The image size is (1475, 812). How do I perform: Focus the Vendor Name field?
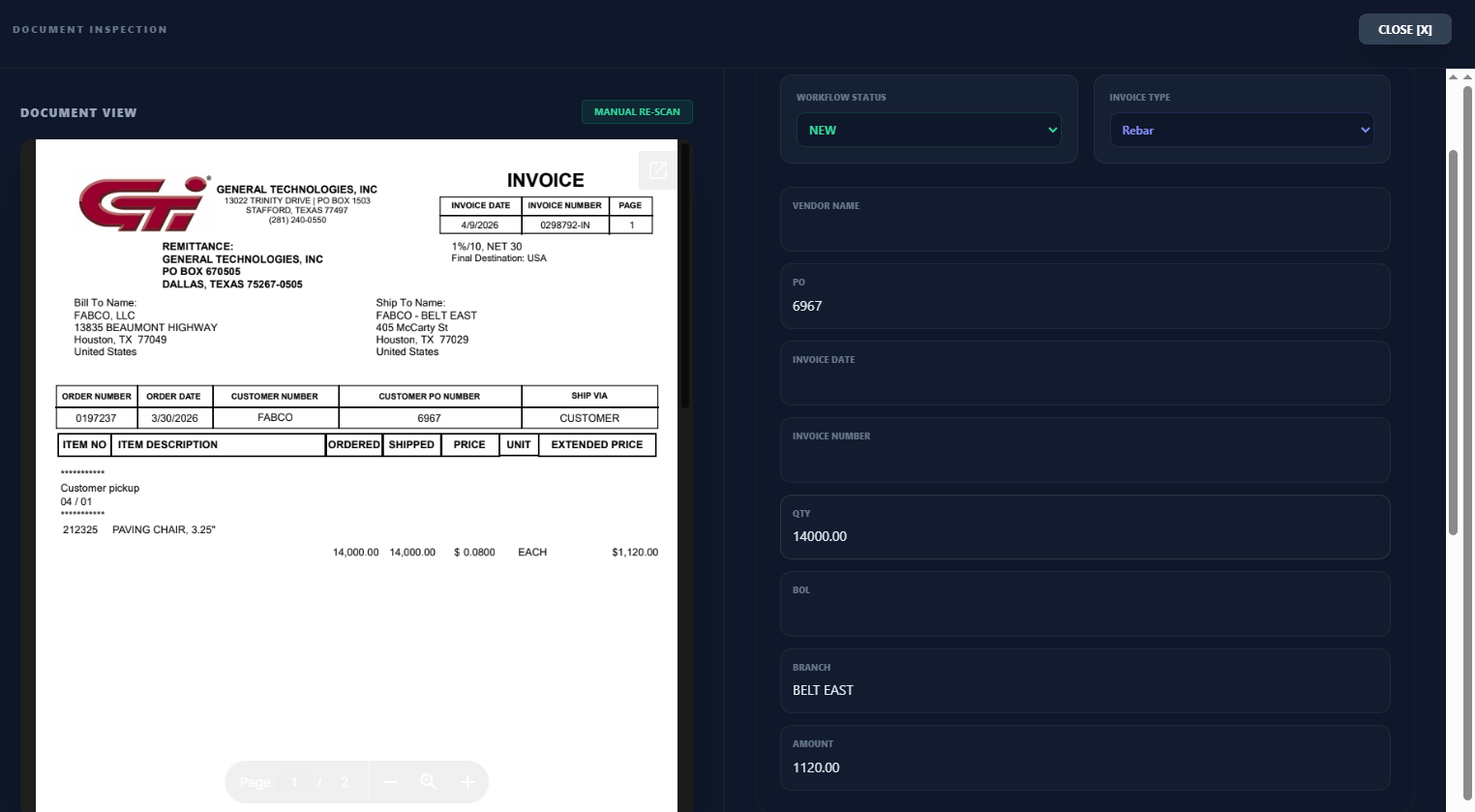1085,220
